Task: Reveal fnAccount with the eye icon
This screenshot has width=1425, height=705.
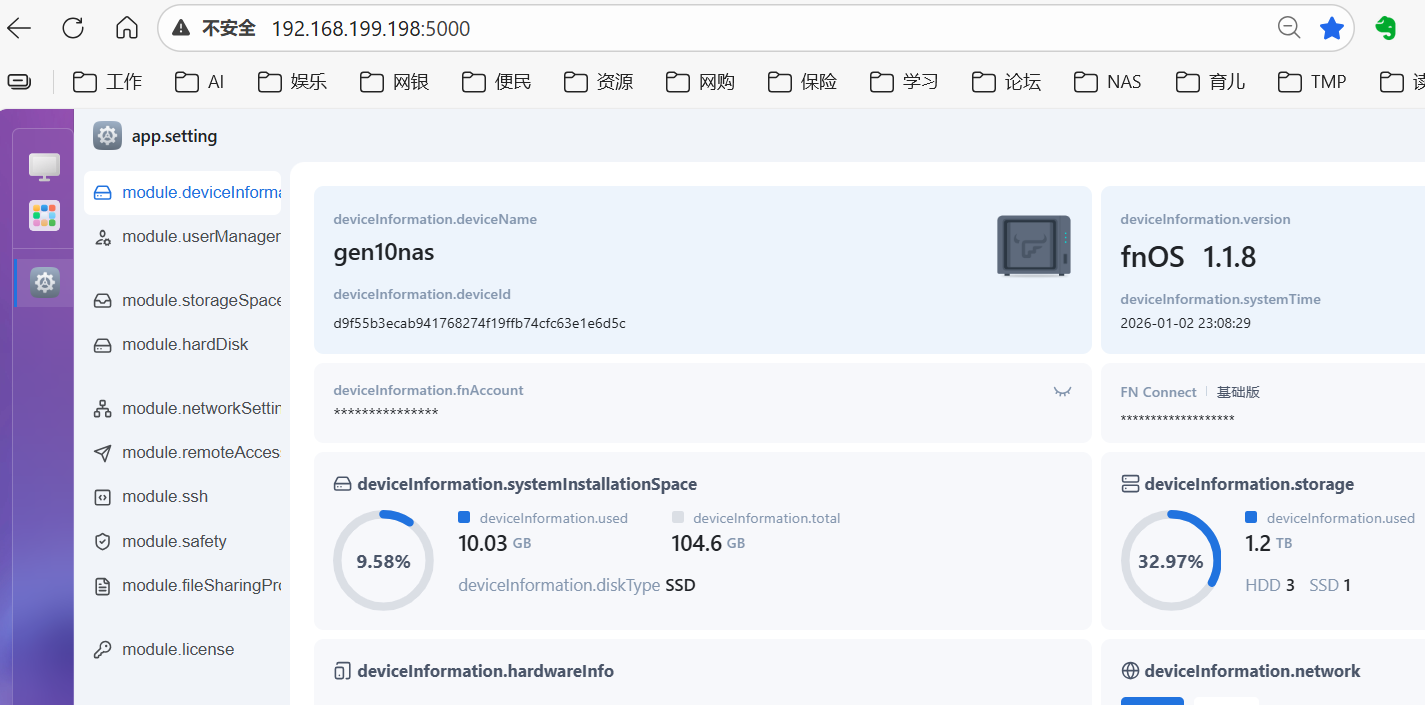Action: point(1062,392)
